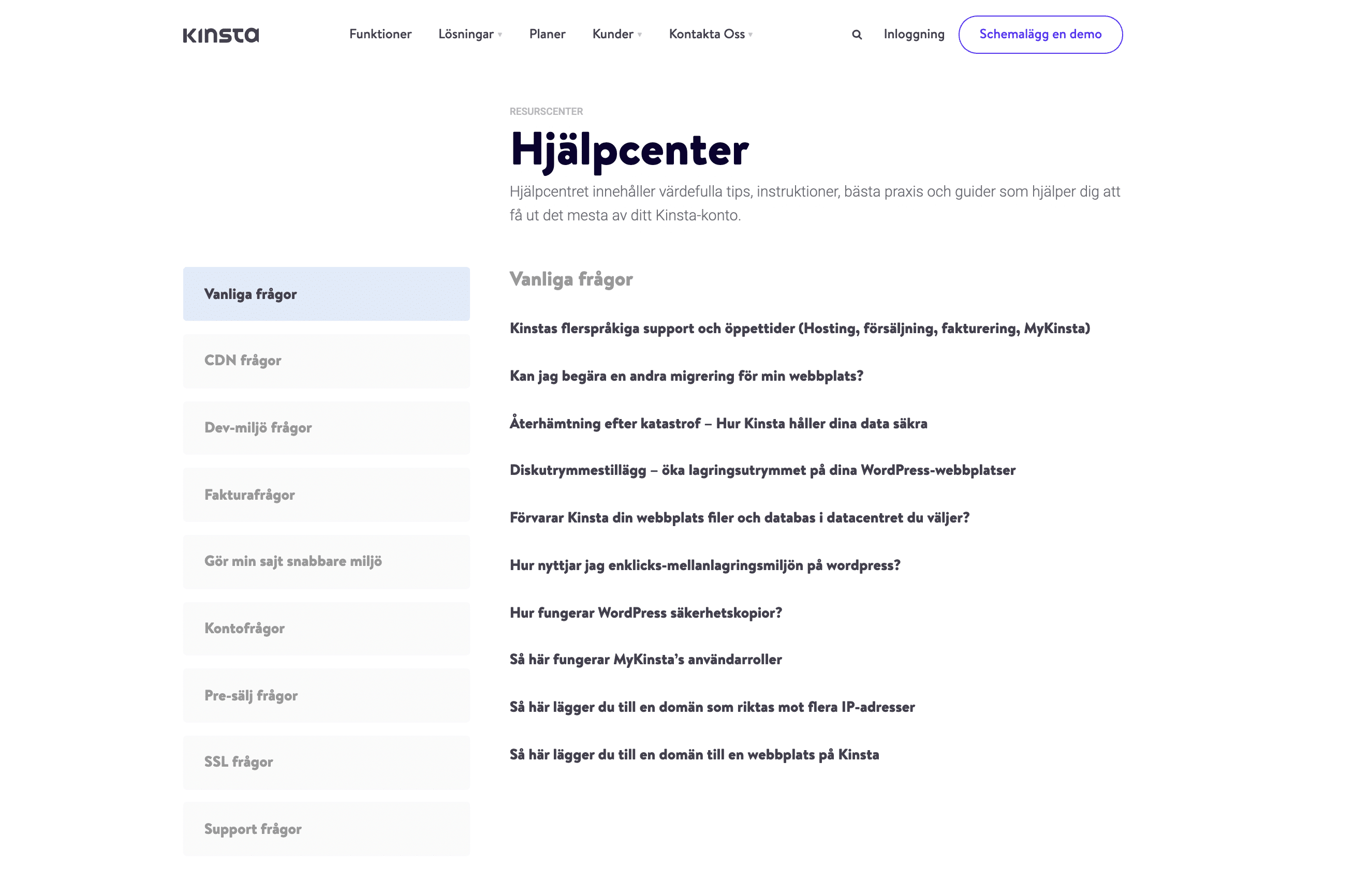Viewport: 1354px width, 896px height.
Task: Open article about Kinstas flerspråkiga support
Action: (800, 328)
